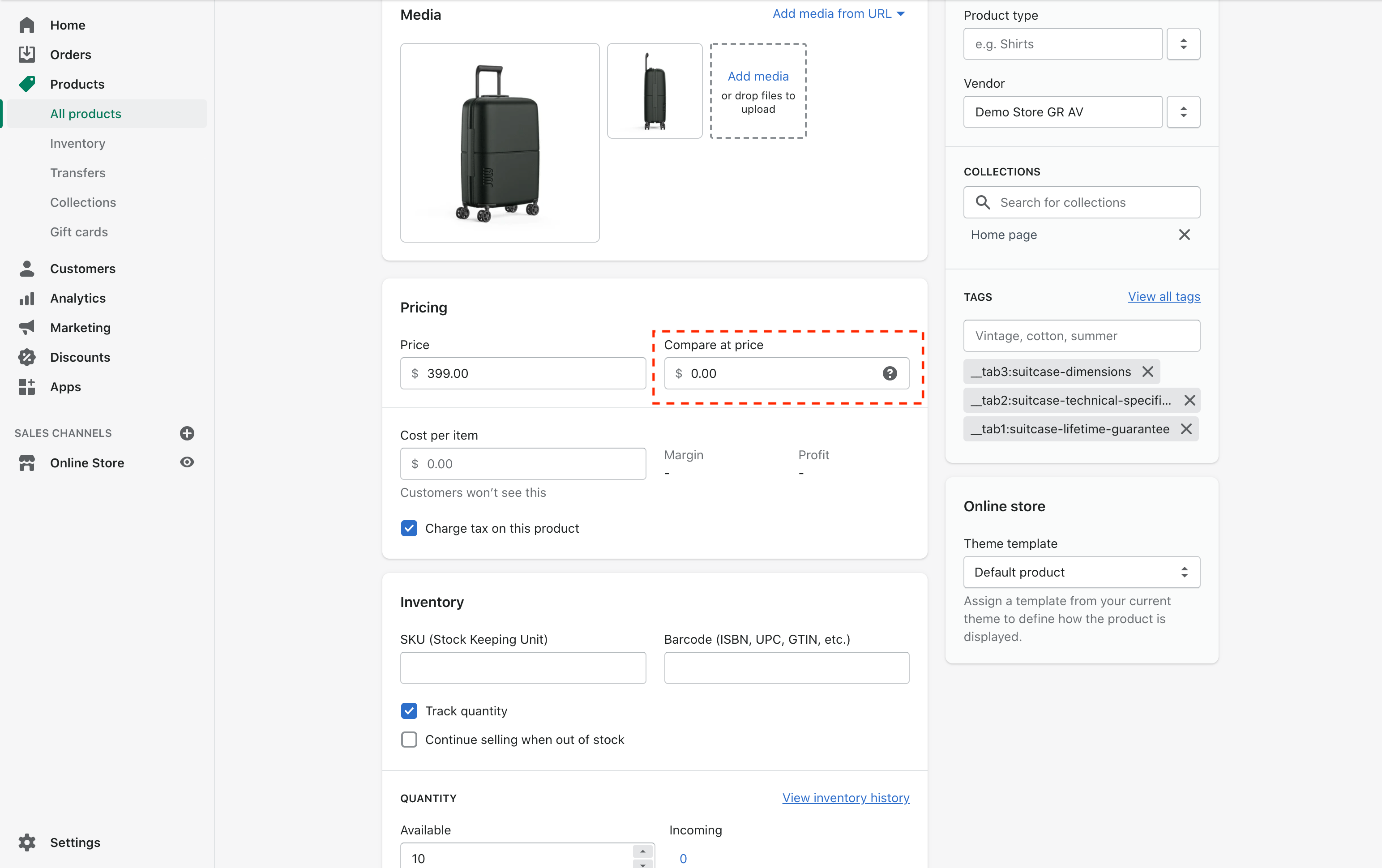Click the Compare at price help icon
The width and height of the screenshot is (1382, 868).
click(890, 373)
